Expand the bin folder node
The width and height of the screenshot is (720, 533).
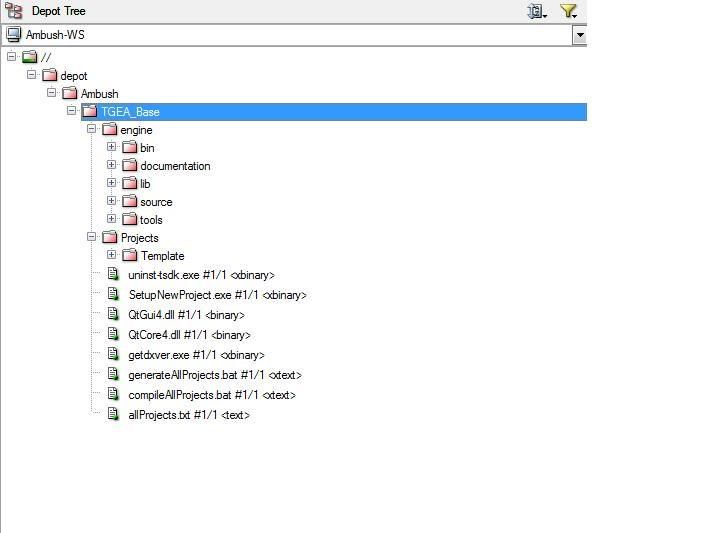click(x=112, y=147)
